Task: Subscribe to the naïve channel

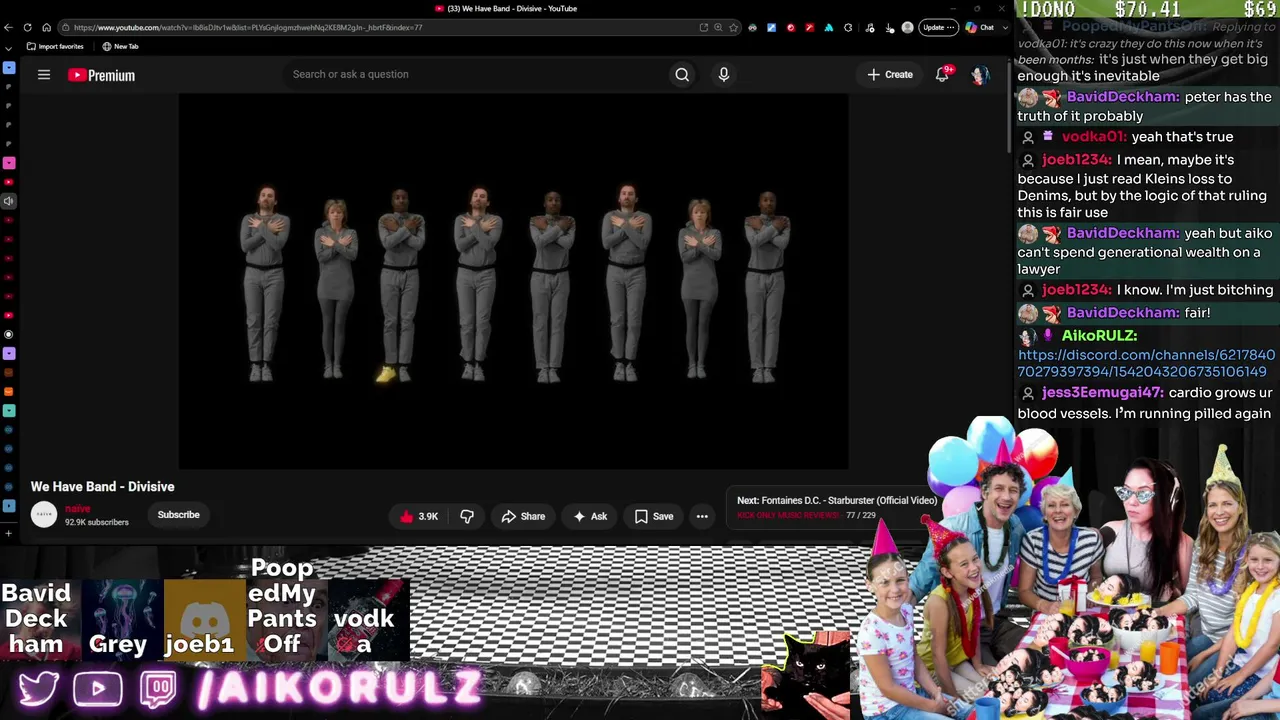Action: point(178,515)
